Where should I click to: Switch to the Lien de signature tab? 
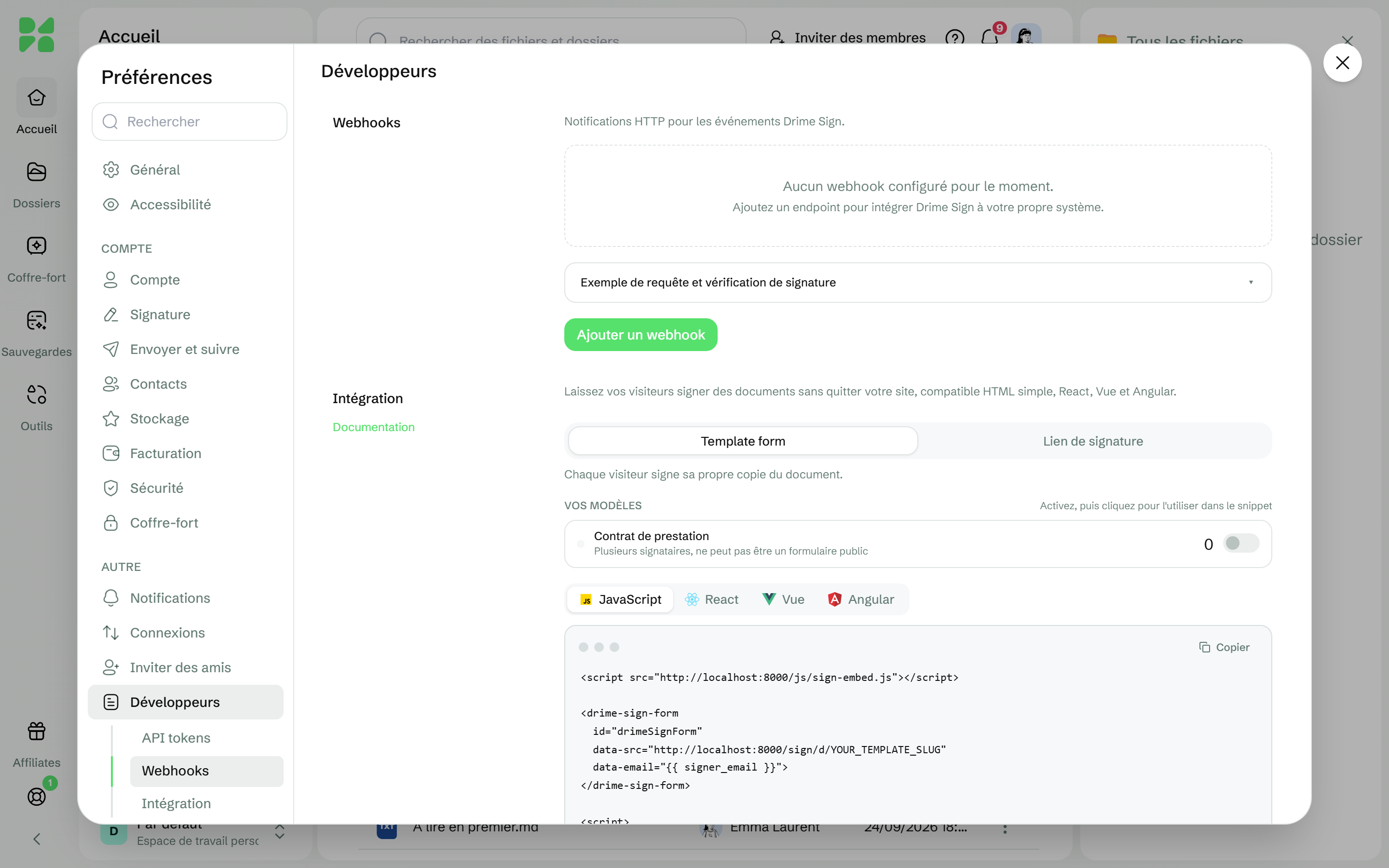pyautogui.click(x=1092, y=441)
